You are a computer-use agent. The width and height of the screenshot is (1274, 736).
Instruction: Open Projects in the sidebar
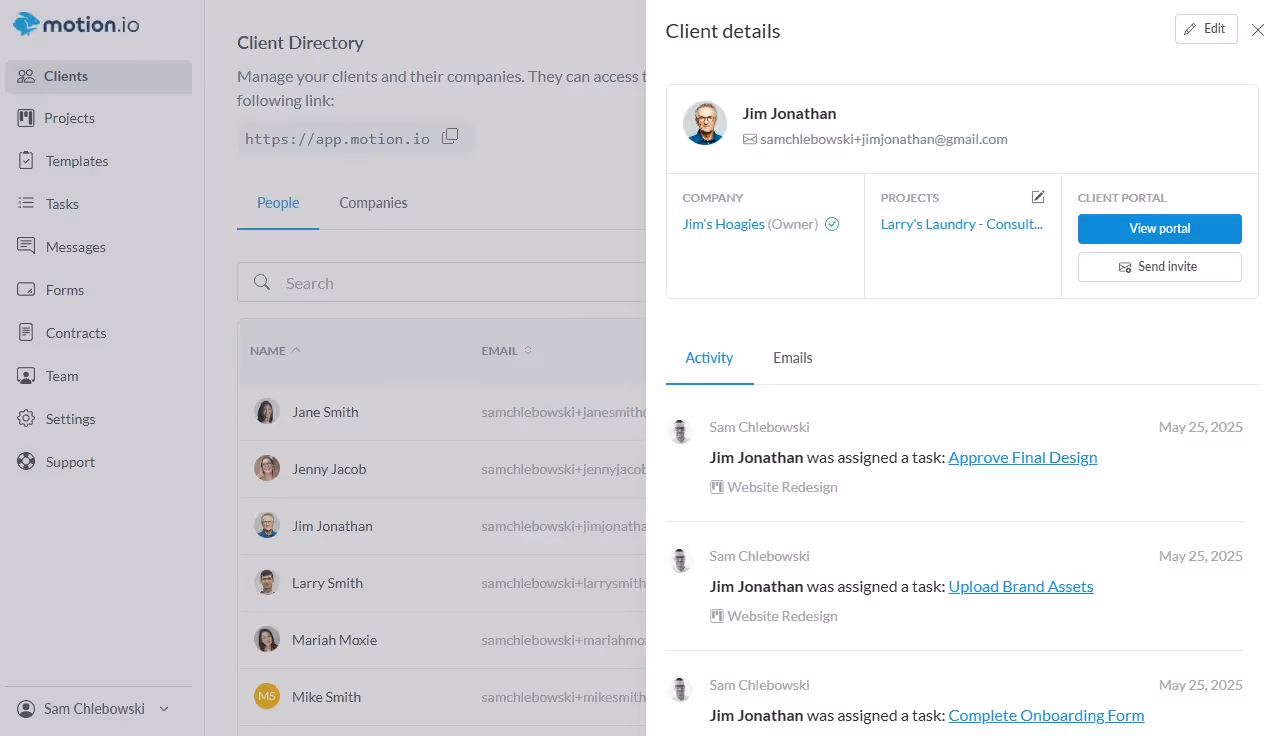[98, 118]
